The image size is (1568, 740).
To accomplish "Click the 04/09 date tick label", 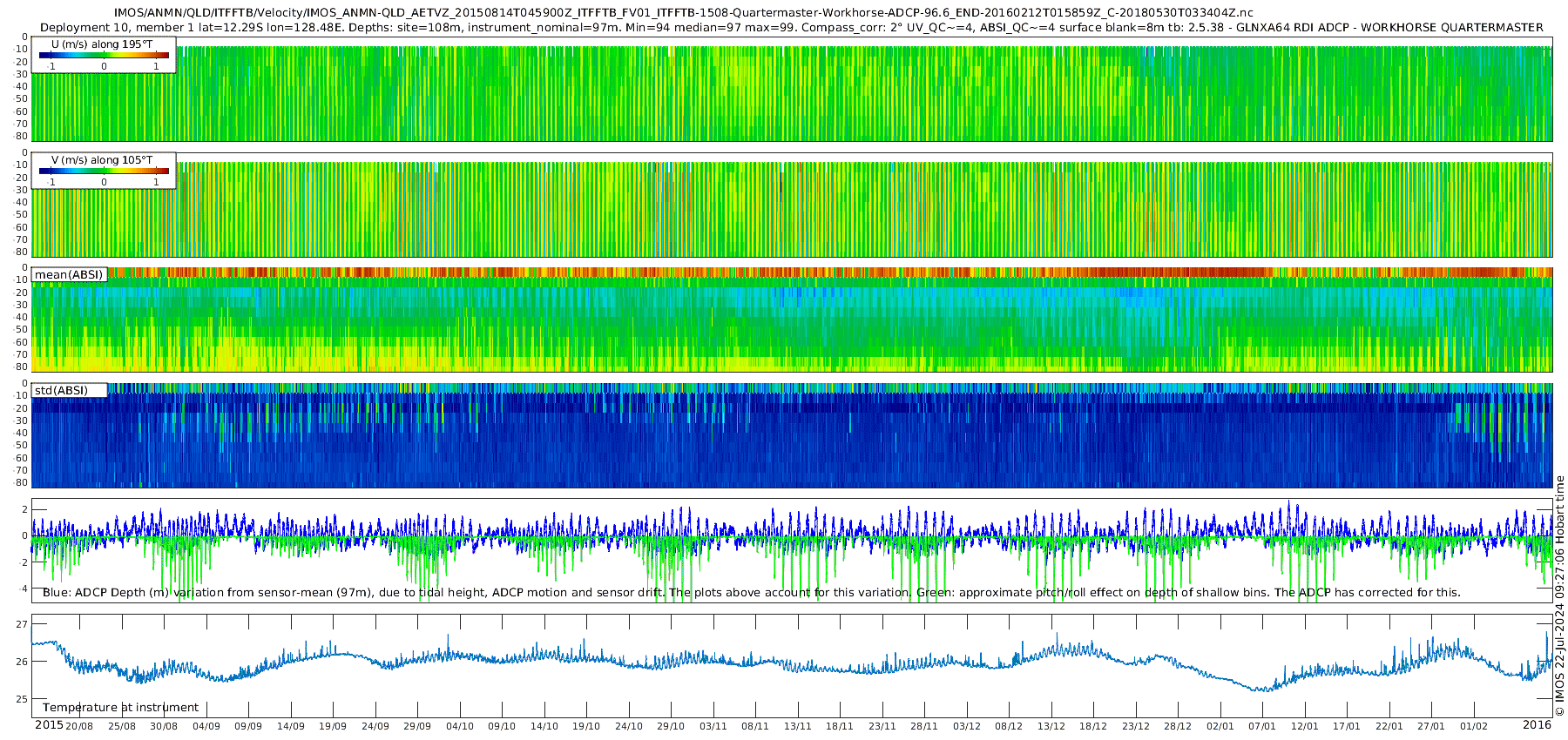I will coord(206,726).
